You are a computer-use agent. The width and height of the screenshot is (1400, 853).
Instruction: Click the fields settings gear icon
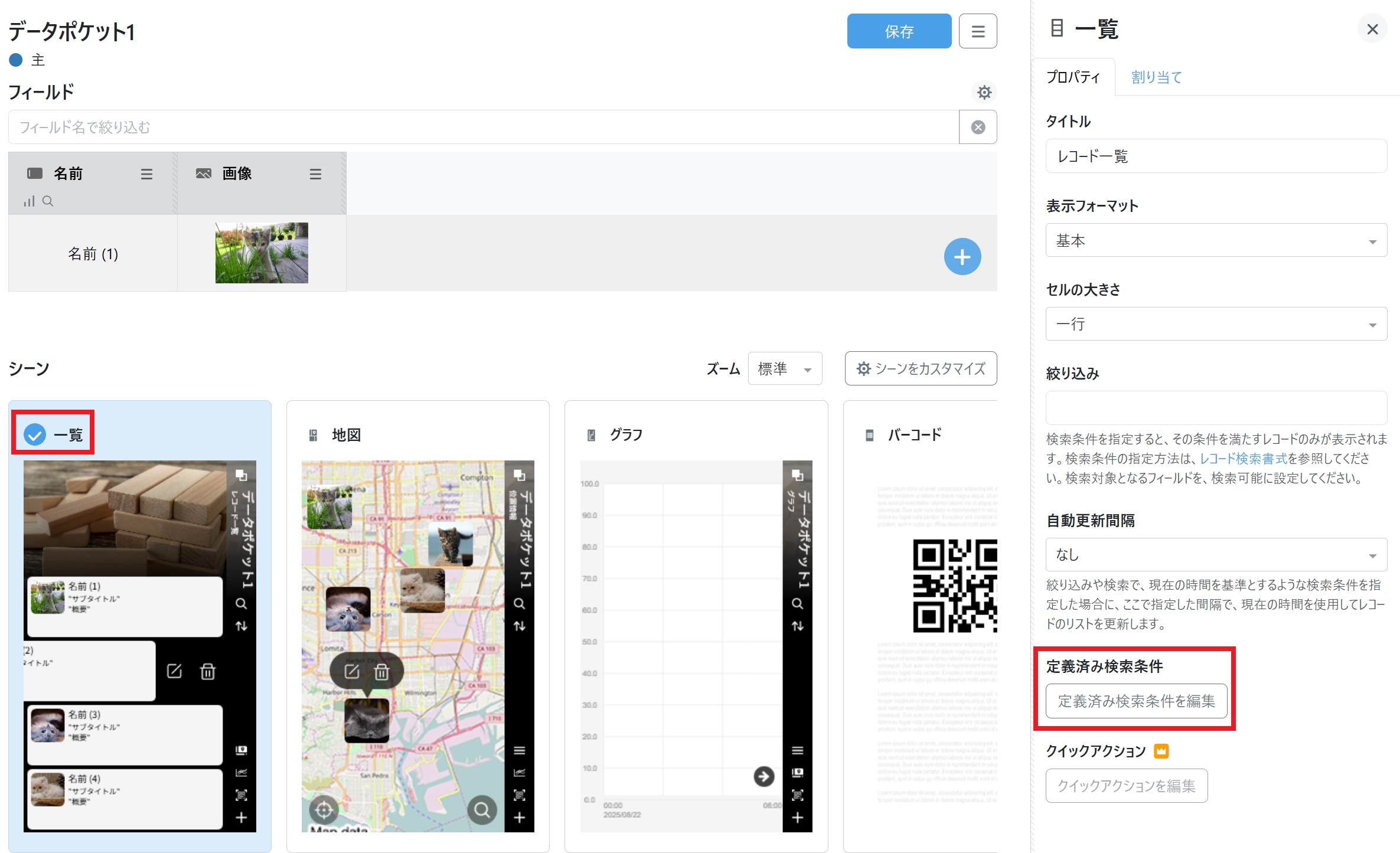coord(984,92)
